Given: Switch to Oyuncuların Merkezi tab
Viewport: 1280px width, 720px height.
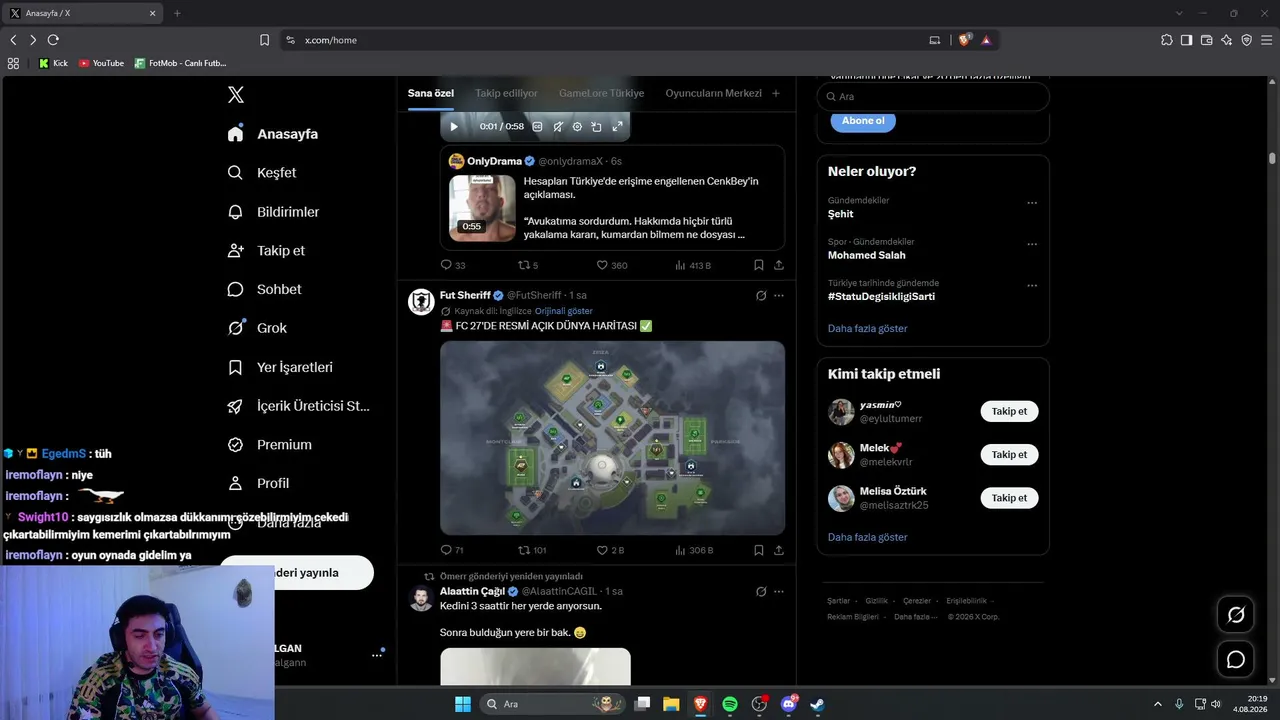Looking at the screenshot, I should tap(713, 93).
